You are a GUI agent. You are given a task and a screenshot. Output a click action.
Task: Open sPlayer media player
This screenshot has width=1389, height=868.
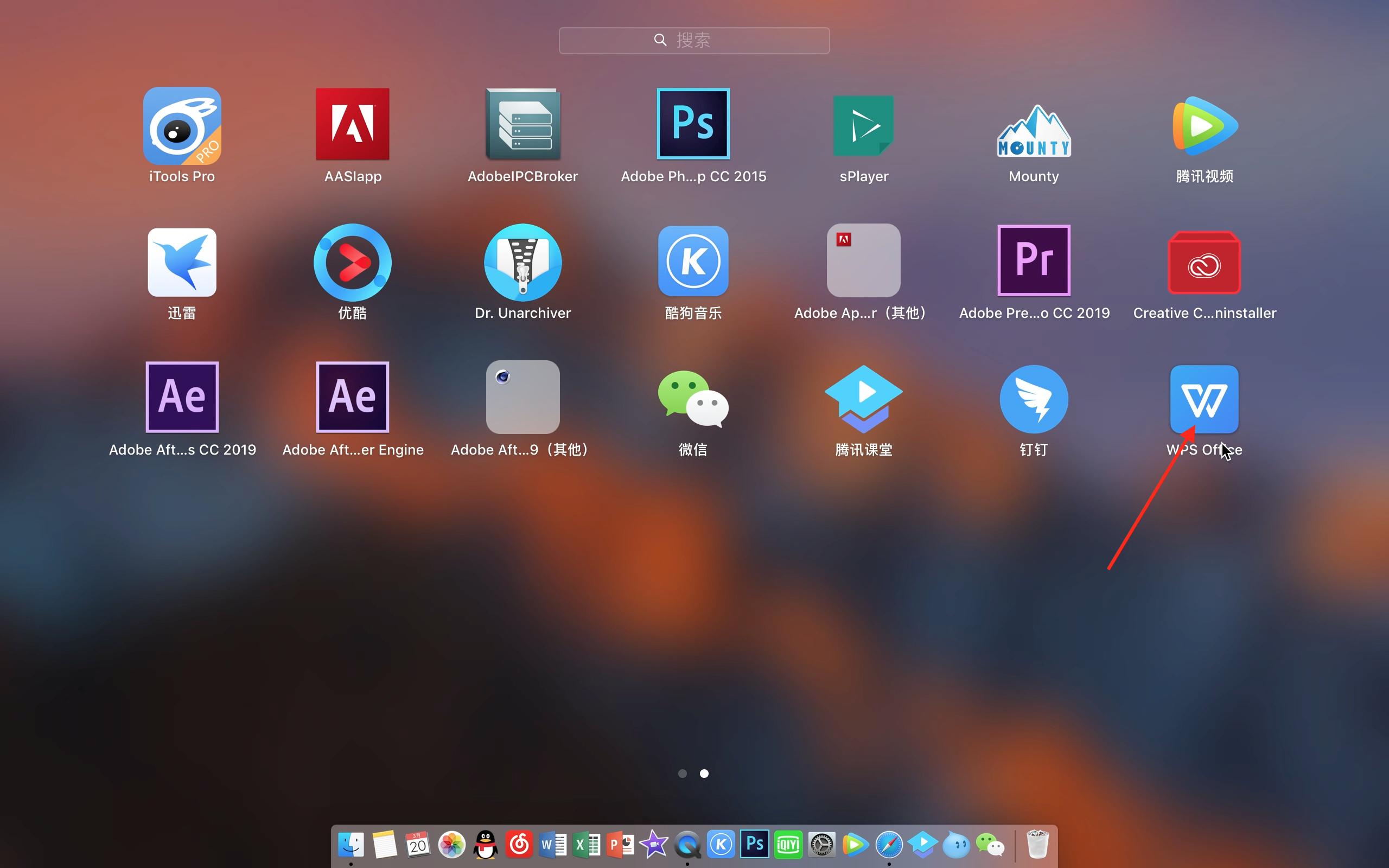[x=863, y=125]
